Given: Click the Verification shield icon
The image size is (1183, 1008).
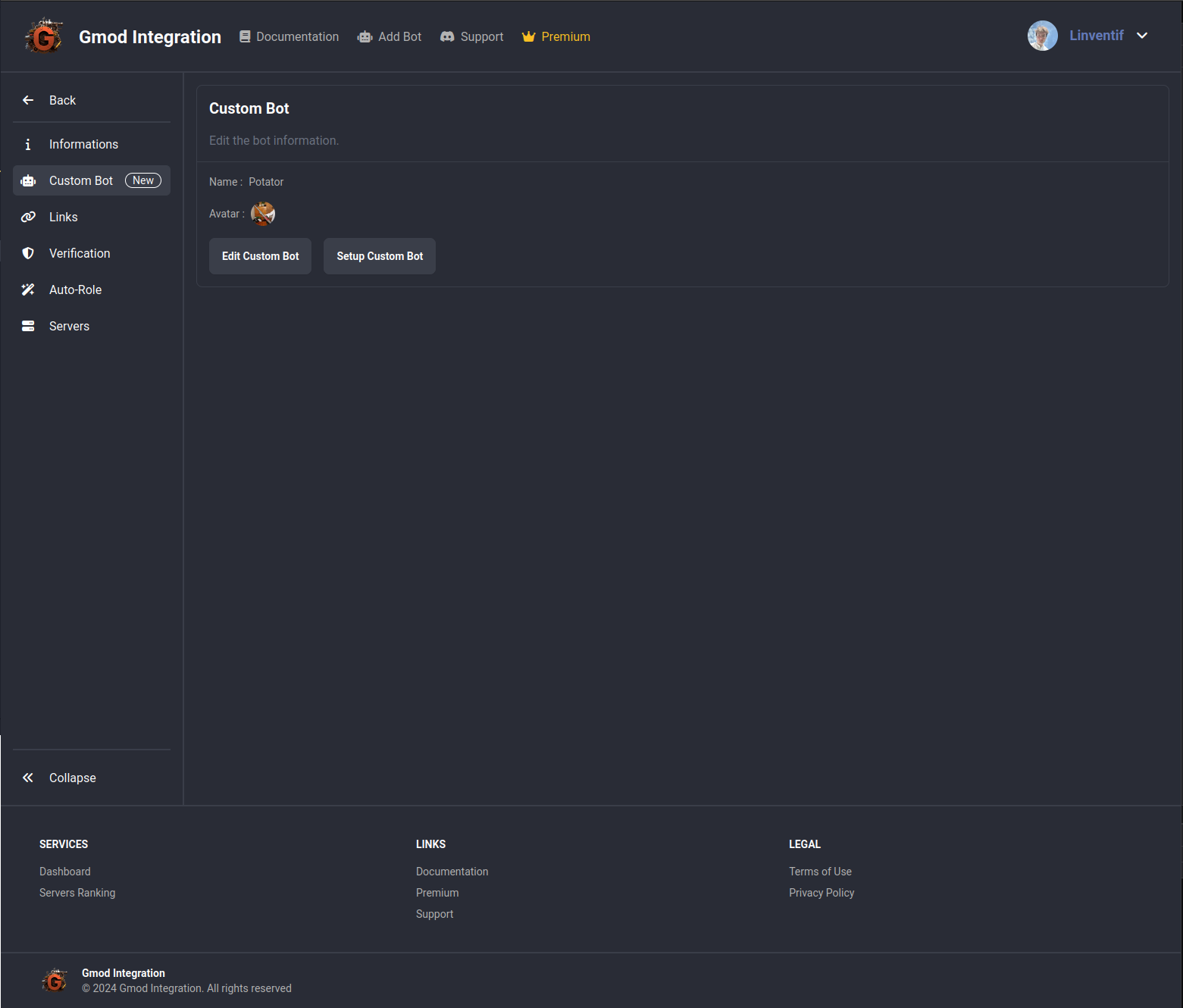Looking at the screenshot, I should click(28, 253).
